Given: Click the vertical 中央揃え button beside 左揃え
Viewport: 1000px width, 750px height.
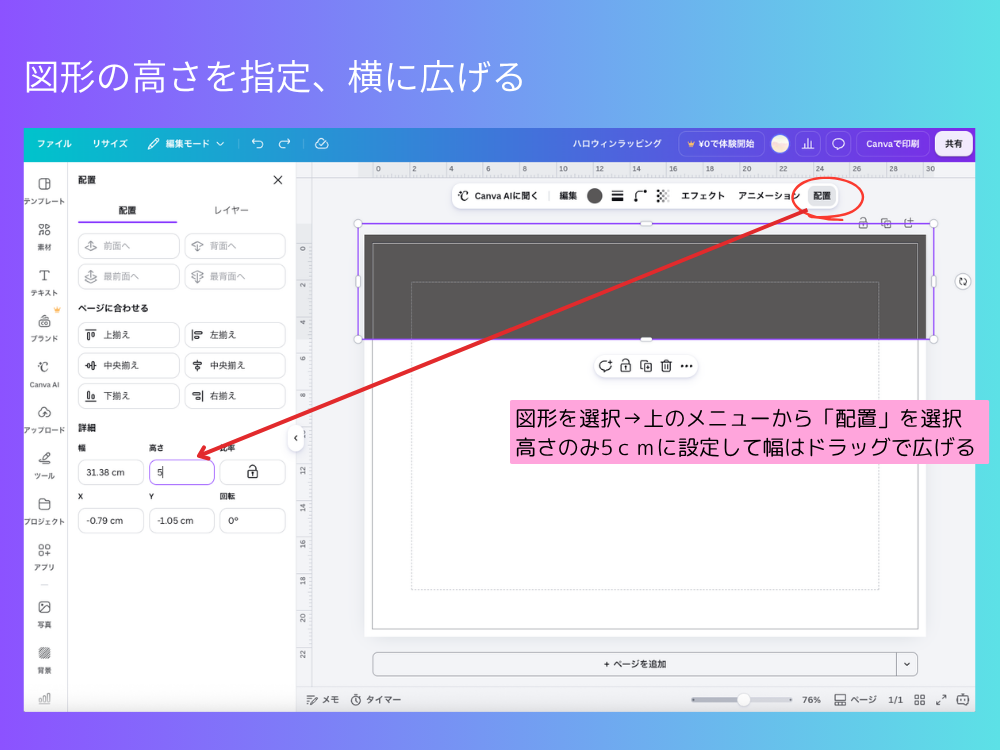Looking at the screenshot, I should click(235, 365).
